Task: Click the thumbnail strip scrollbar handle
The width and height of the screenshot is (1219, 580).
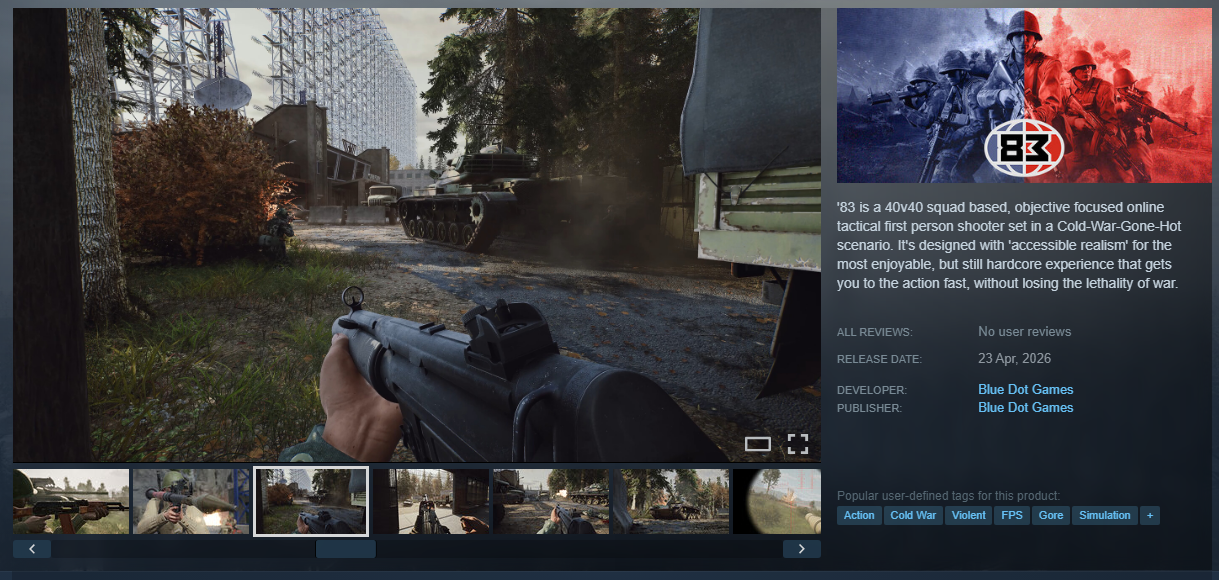Action: point(346,549)
